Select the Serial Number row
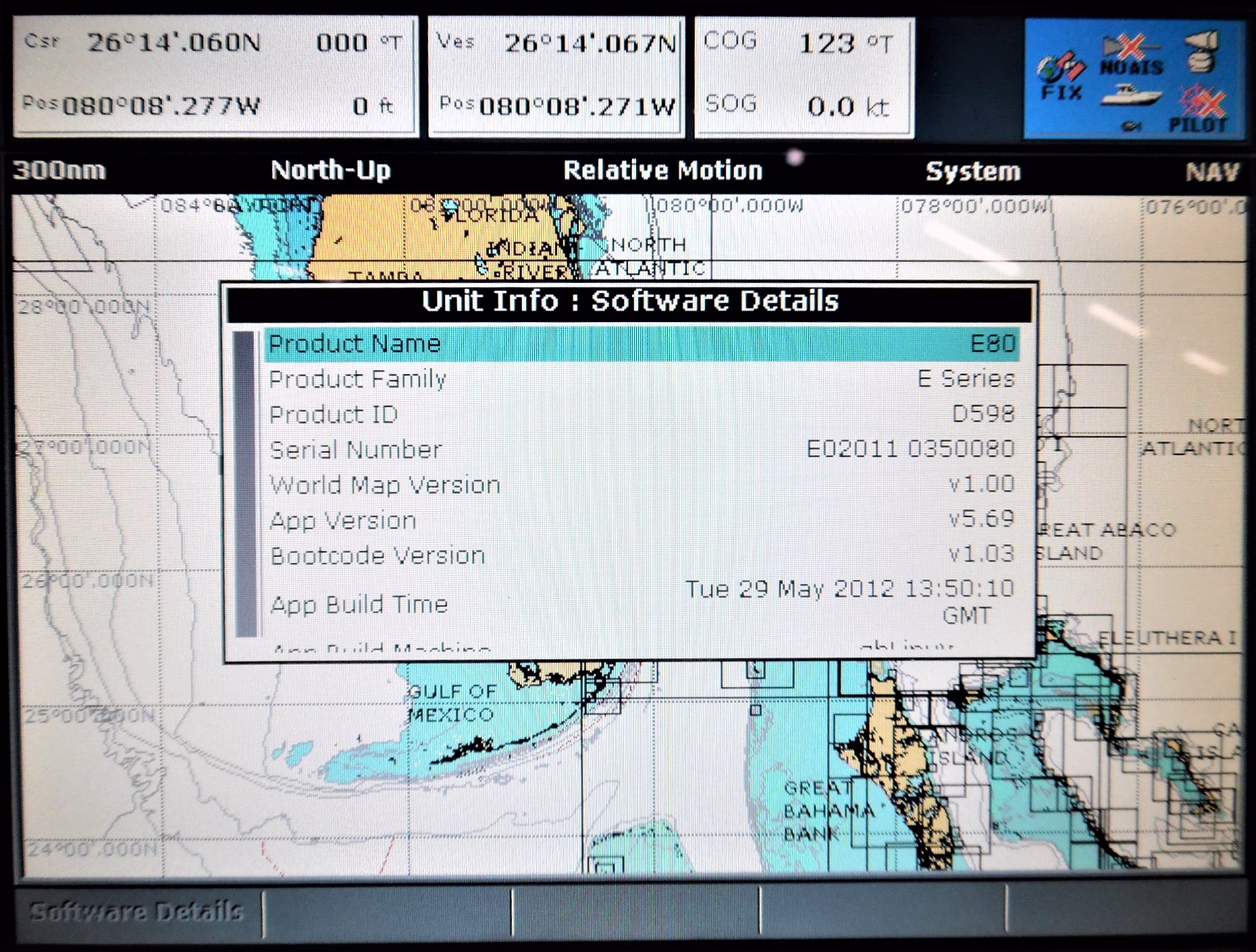 coord(642,450)
